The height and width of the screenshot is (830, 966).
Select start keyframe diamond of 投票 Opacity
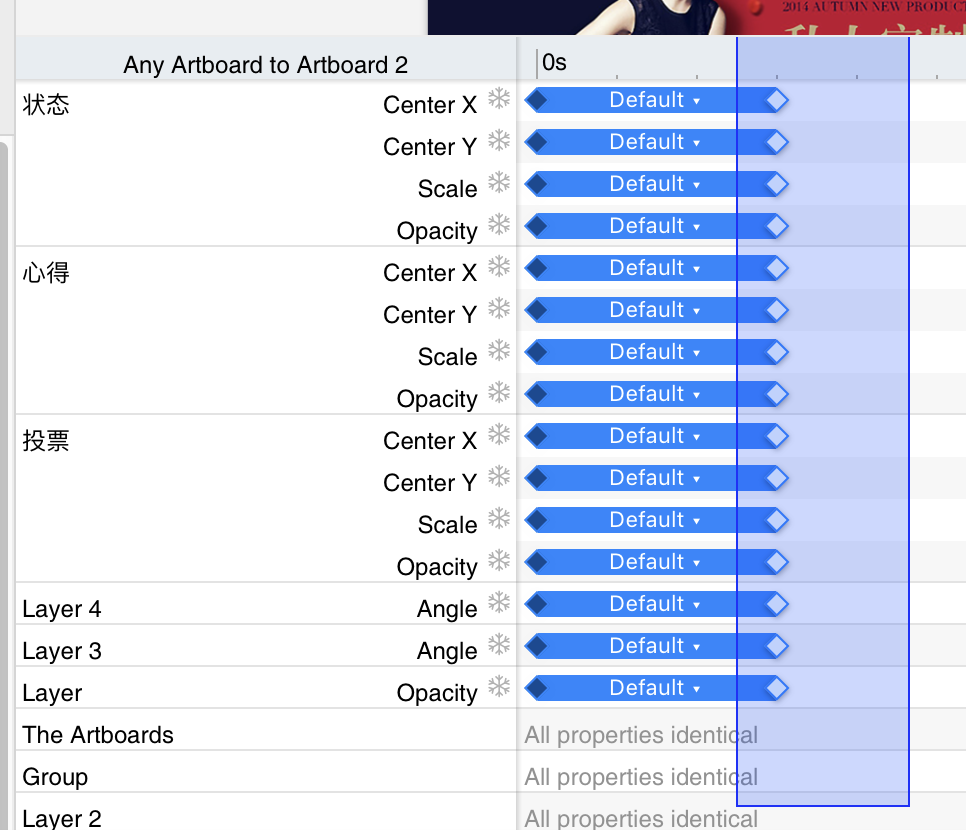(x=537, y=562)
